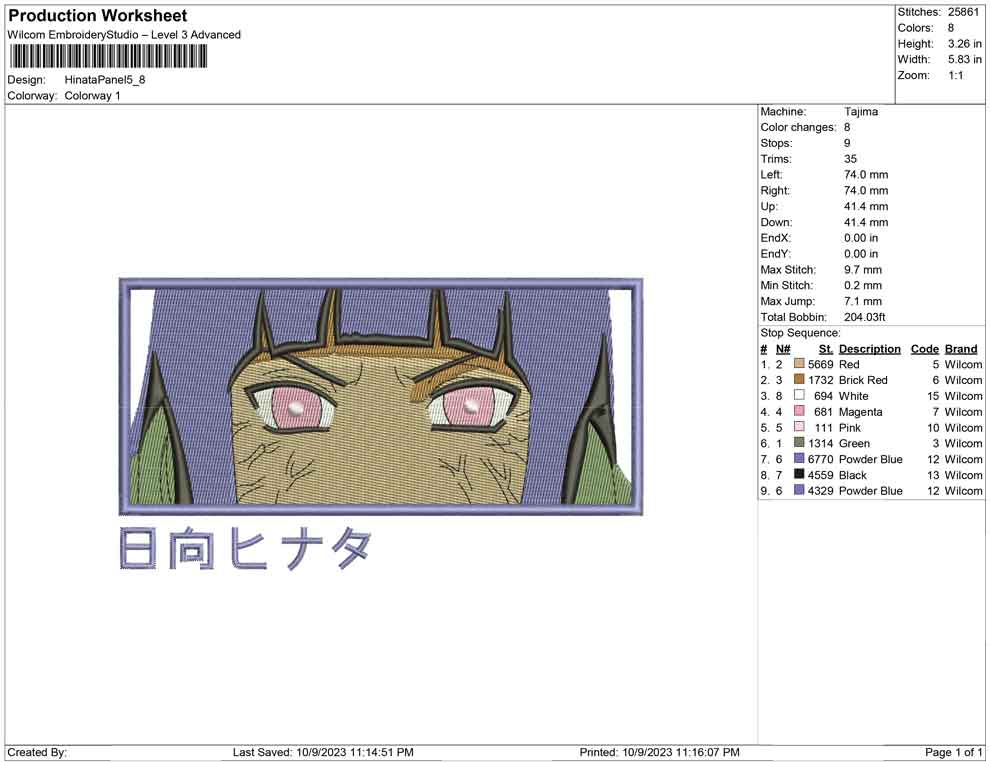
Task: Click the design name 'HinataPanel5_8'
Action: click(105, 80)
